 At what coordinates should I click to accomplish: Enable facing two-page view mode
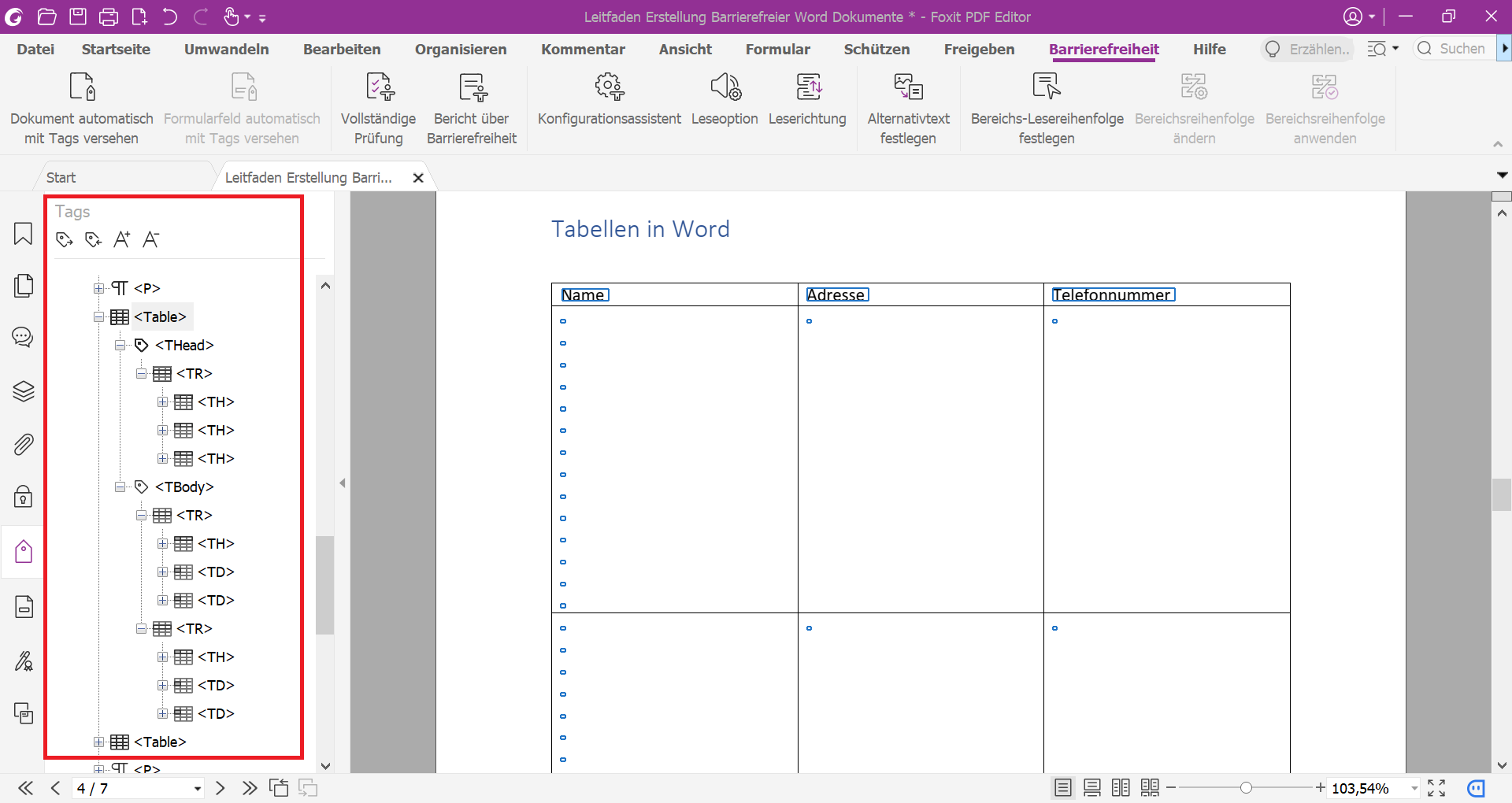pos(1121,788)
